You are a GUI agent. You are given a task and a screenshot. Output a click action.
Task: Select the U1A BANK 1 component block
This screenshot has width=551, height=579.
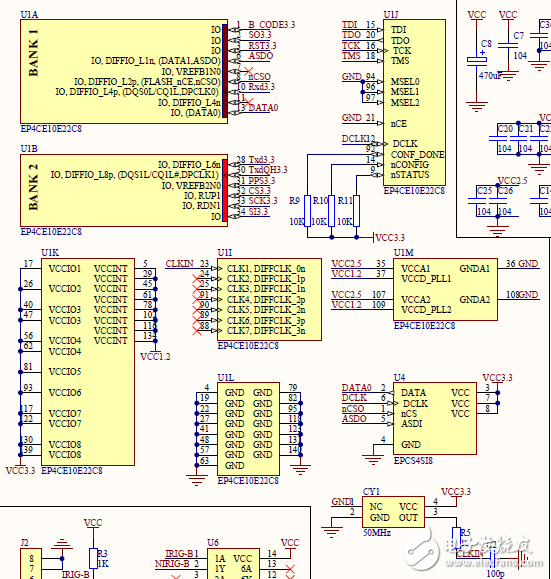coord(124,71)
